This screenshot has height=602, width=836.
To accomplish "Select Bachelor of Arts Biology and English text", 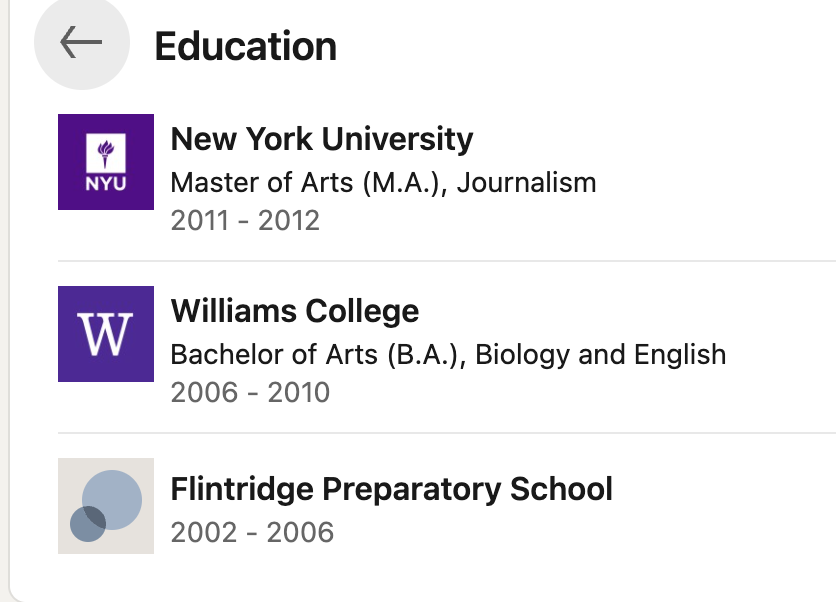I will (x=448, y=355).
